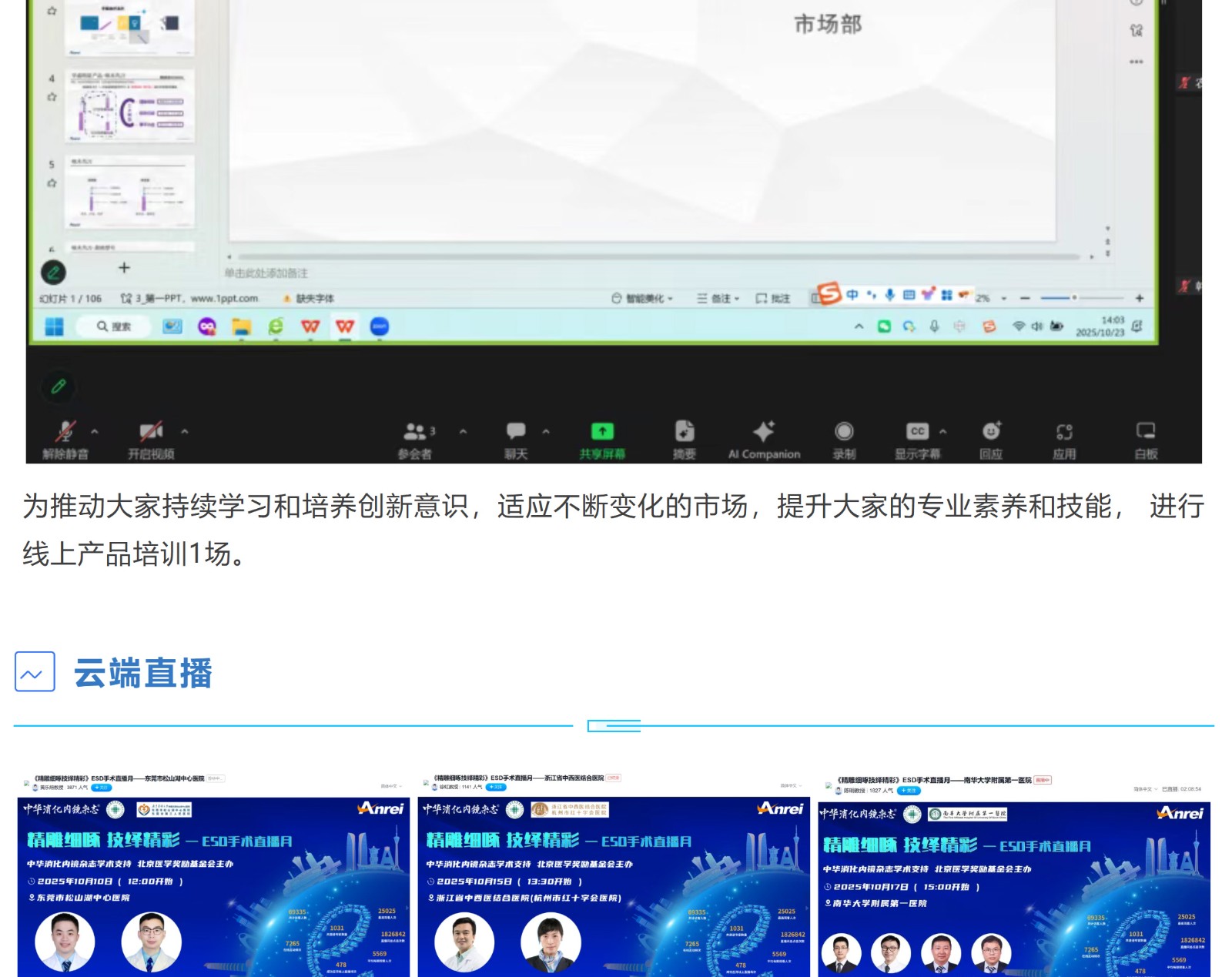Open the 白板 whiteboard
Screen dimensions: 1232x977
click(x=1146, y=432)
